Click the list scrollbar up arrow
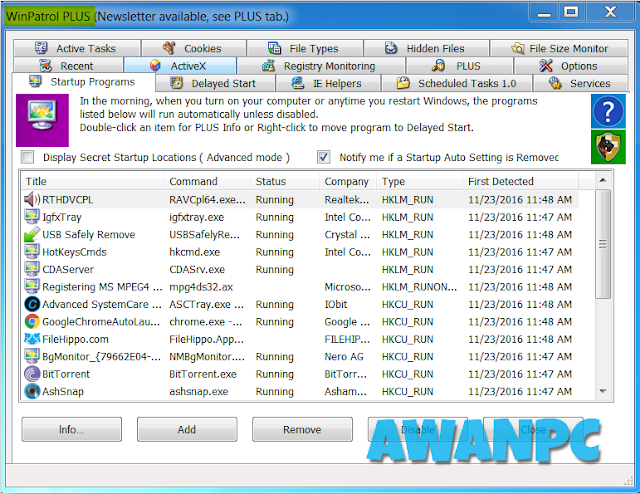This screenshot has height=494, width=640. coord(603,180)
